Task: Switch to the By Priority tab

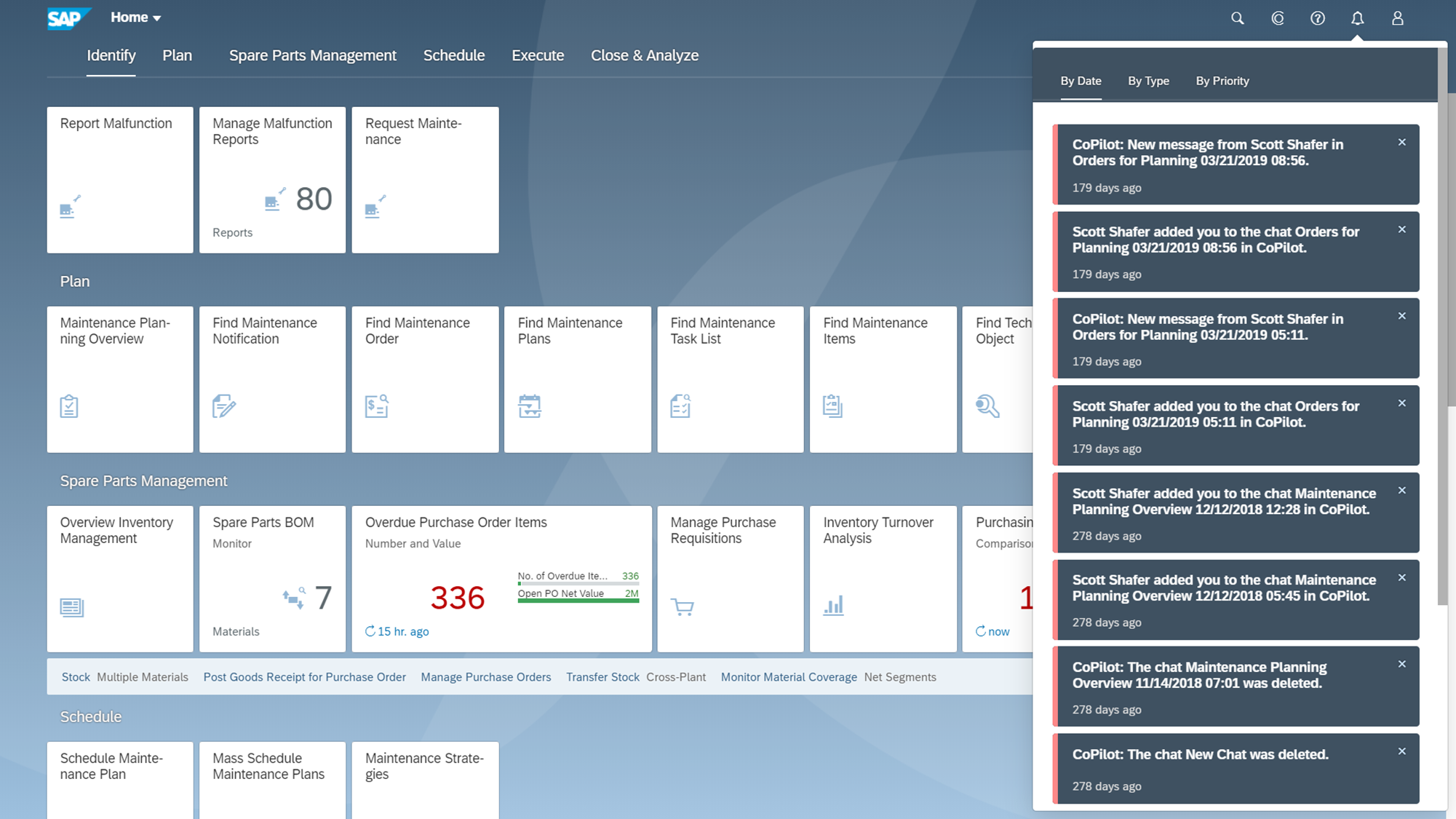Action: pos(1222,81)
